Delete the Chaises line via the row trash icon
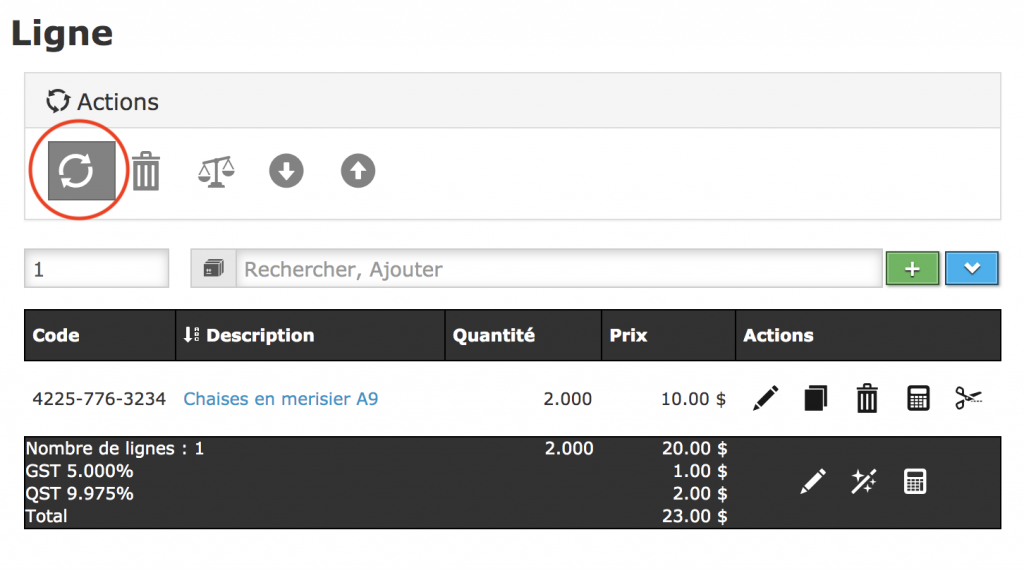Viewport: 1024px width, 573px height. 866,399
